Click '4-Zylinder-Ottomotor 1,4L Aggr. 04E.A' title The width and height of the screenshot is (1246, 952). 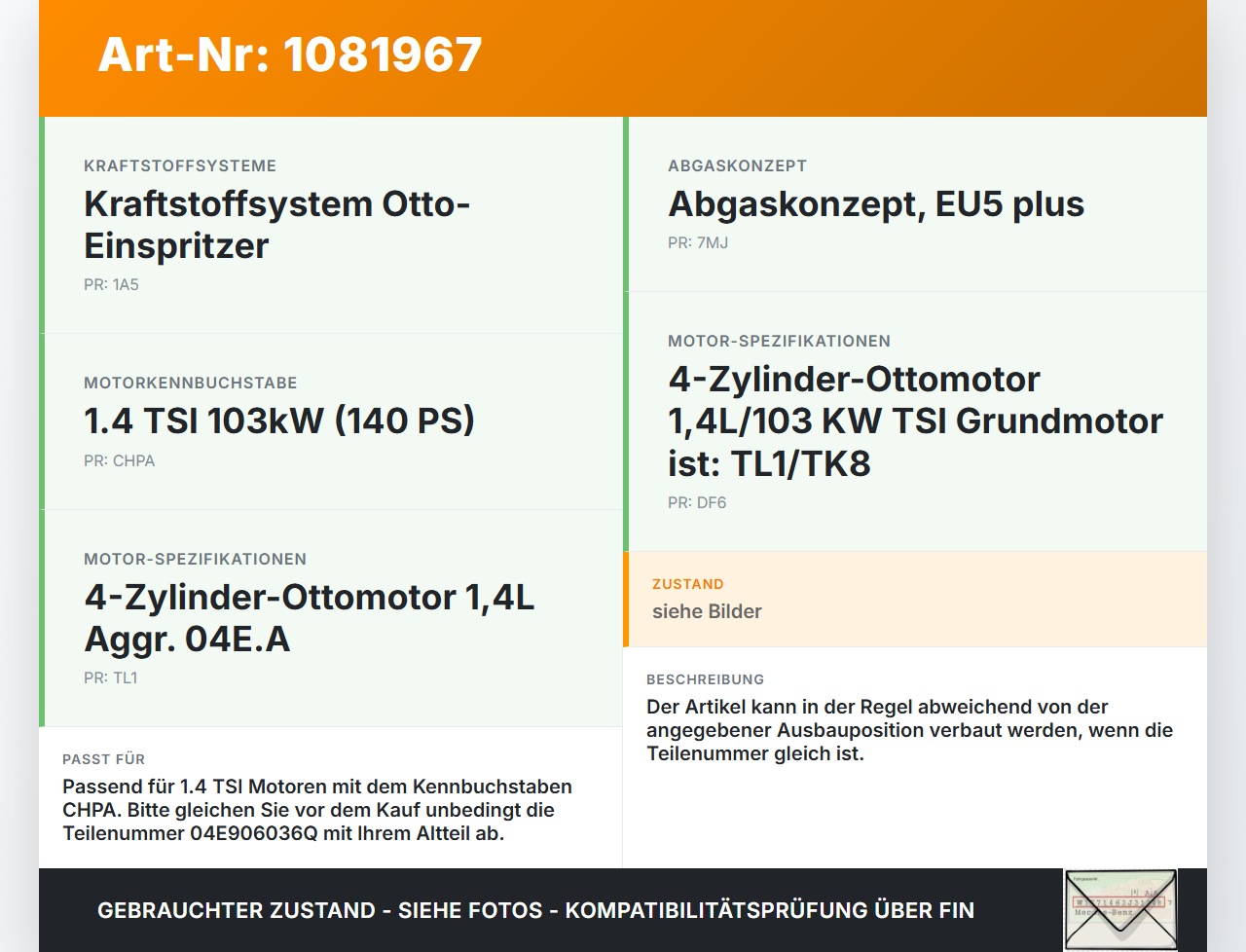click(x=310, y=618)
